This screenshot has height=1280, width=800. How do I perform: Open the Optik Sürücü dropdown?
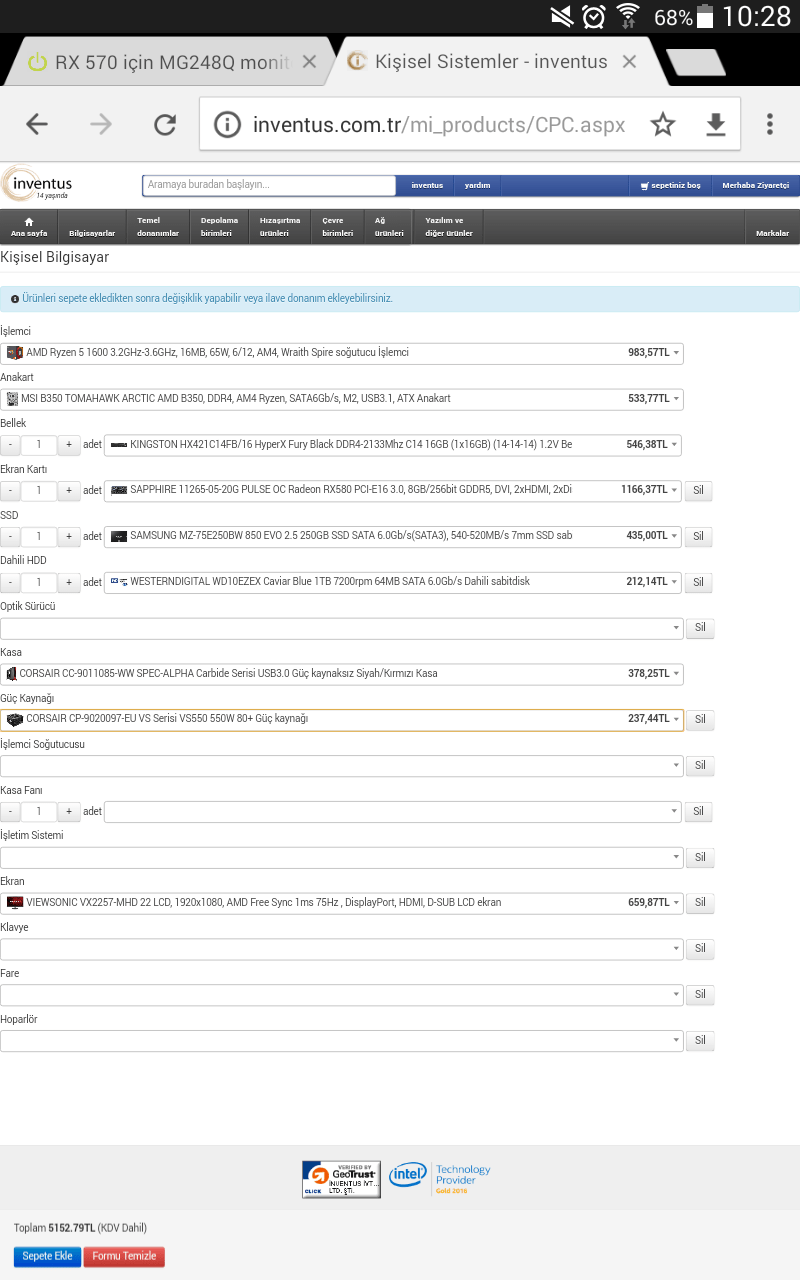coord(674,627)
